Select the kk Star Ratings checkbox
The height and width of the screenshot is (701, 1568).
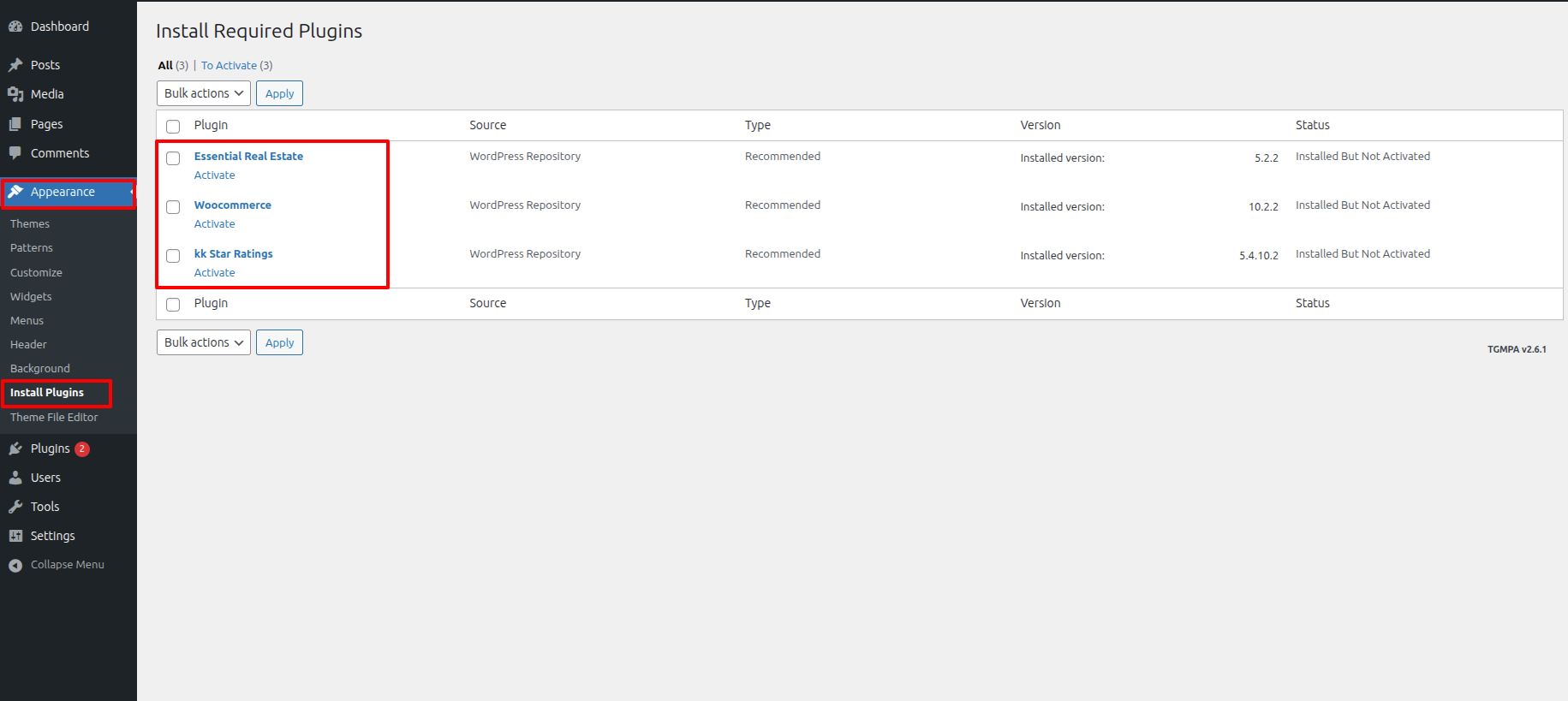click(173, 256)
